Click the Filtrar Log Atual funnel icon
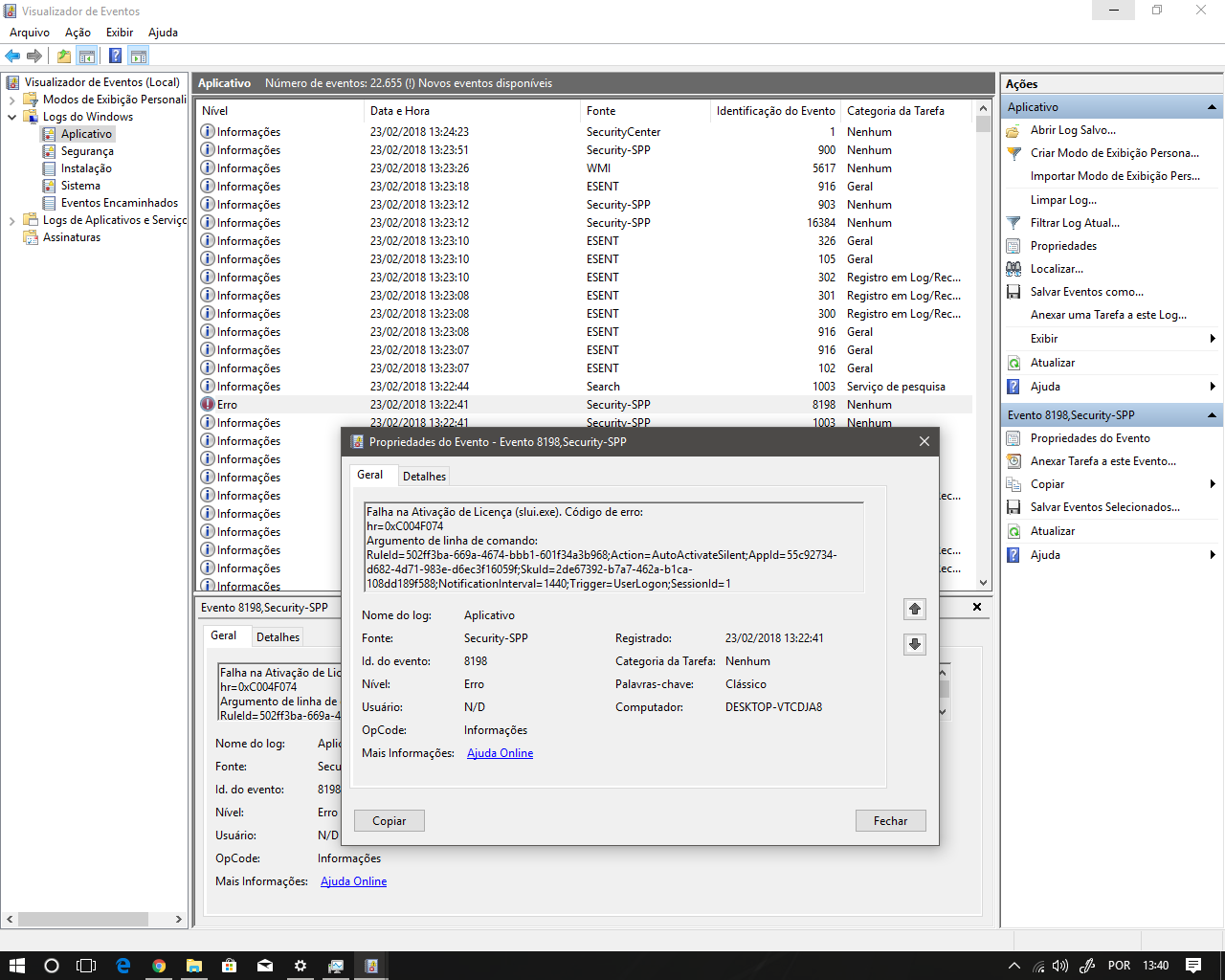This screenshot has width=1225, height=980. pos(1013,223)
